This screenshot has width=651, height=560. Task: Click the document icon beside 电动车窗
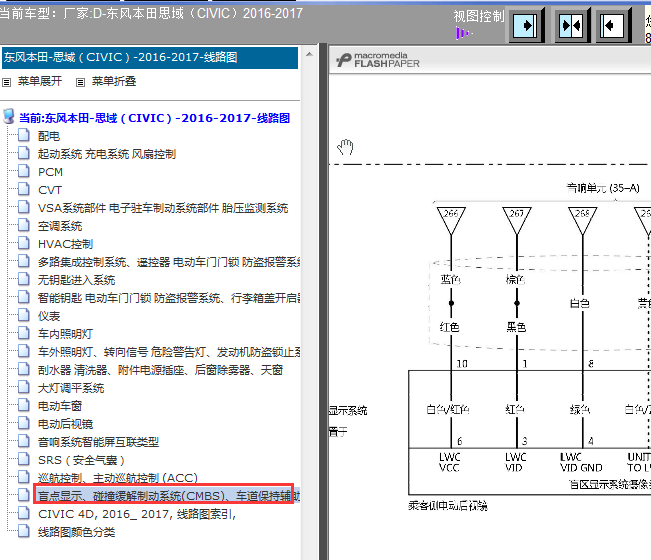24,405
